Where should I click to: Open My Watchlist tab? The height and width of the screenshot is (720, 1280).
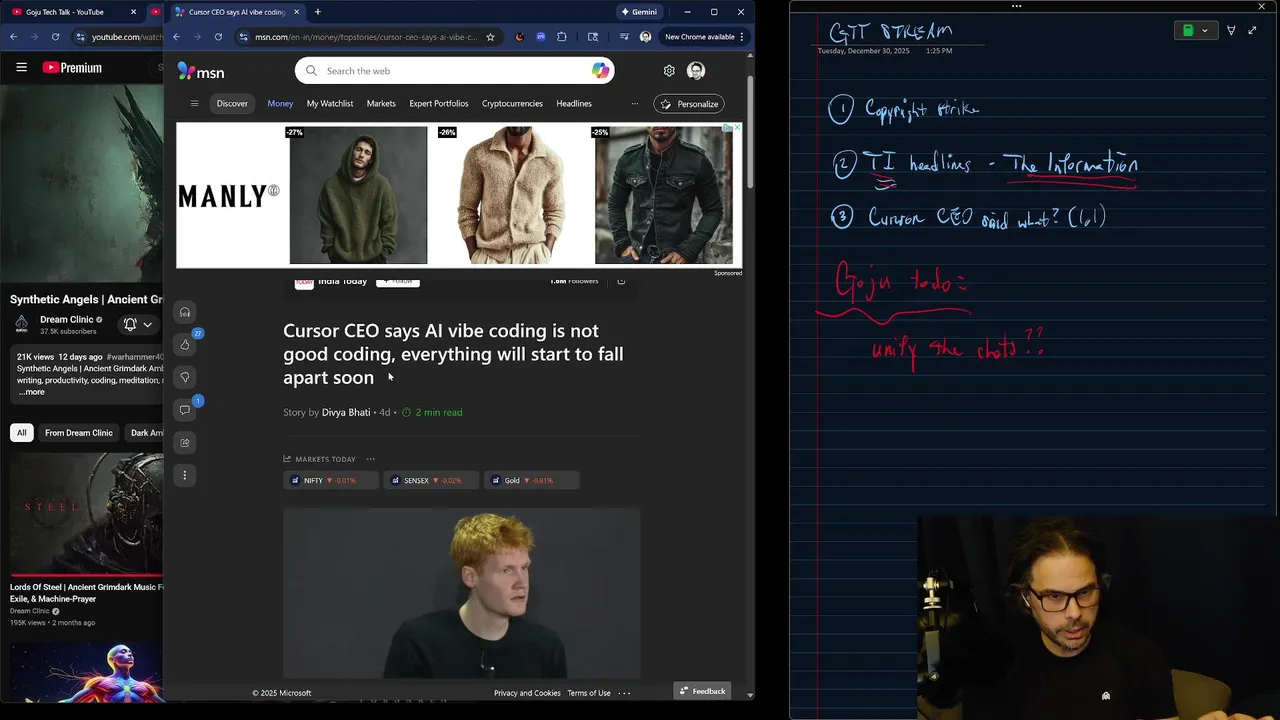[x=330, y=103]
